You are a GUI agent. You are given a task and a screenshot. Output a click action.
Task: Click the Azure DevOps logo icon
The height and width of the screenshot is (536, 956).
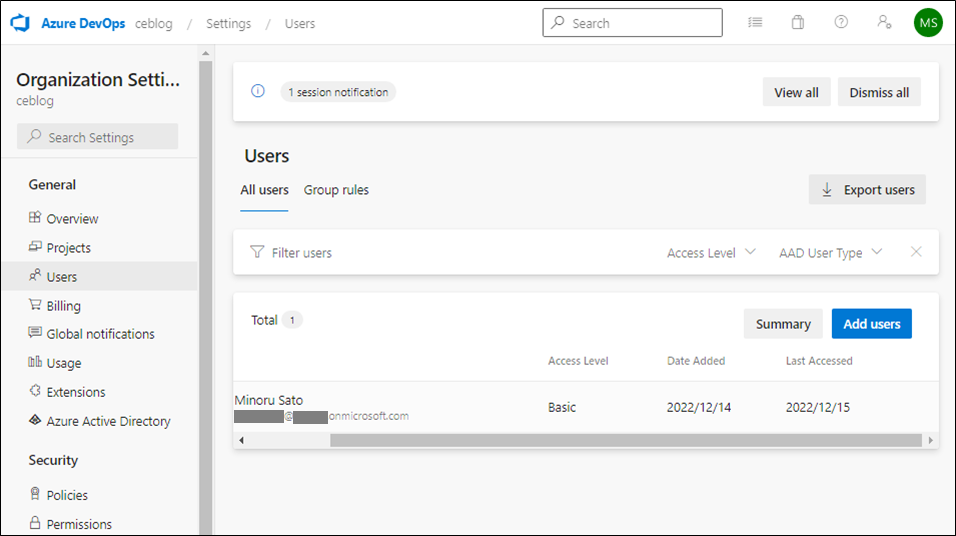[x=20, y=23]
